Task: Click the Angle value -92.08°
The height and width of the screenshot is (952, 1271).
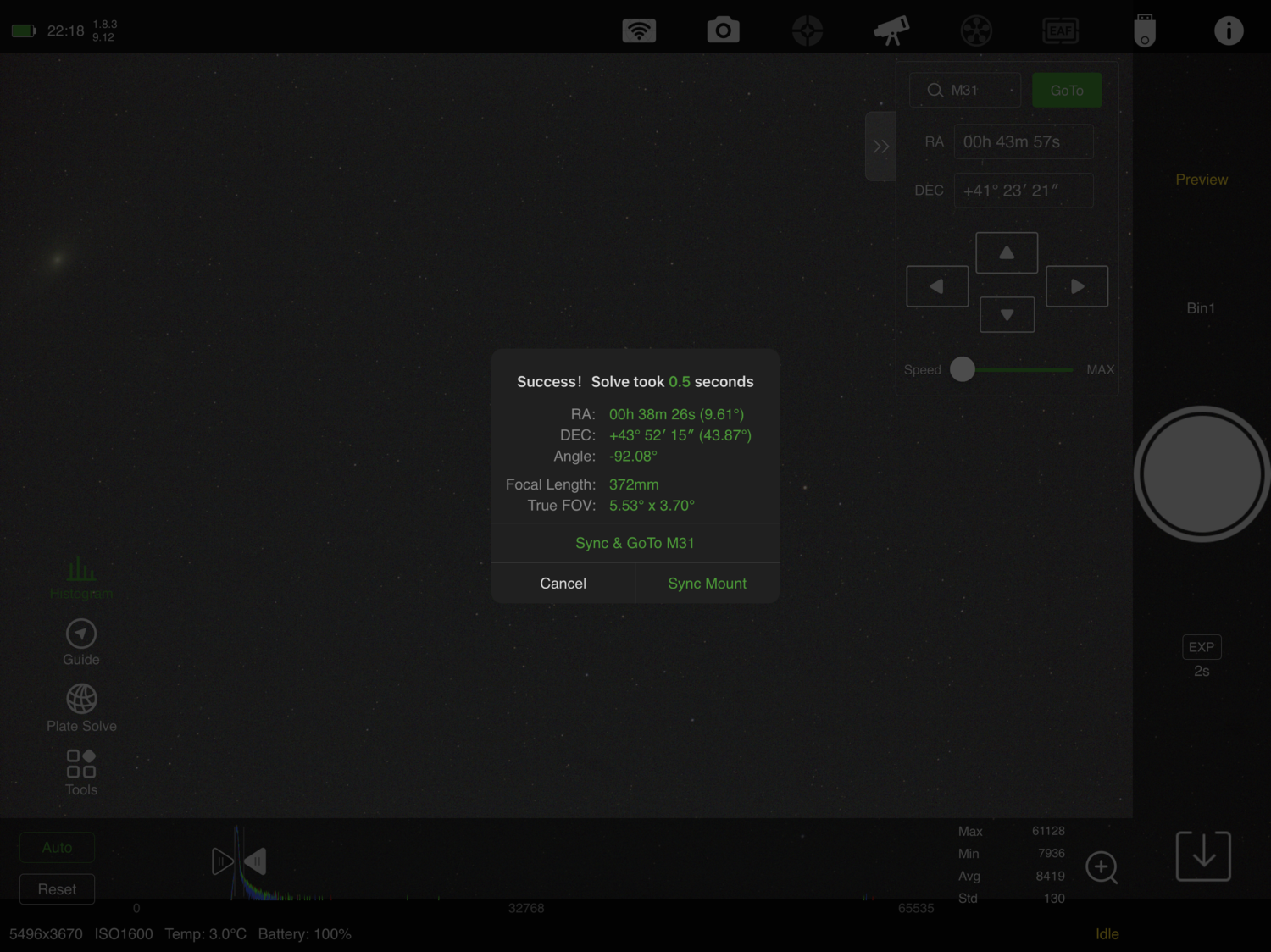Action: [633, 457]
